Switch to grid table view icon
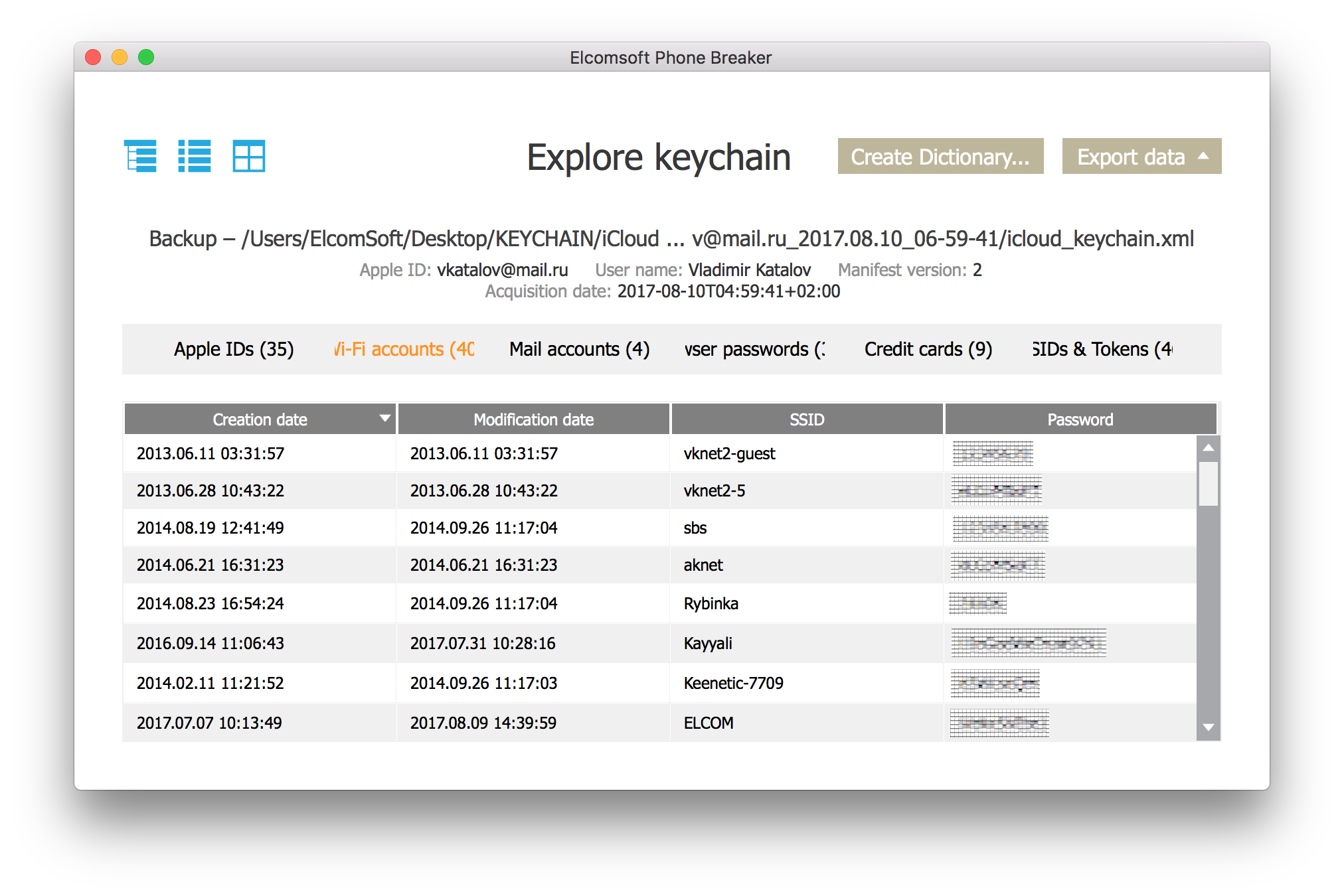The width and height of the screenshot is (1344, 896). click(x=249, y=157)
